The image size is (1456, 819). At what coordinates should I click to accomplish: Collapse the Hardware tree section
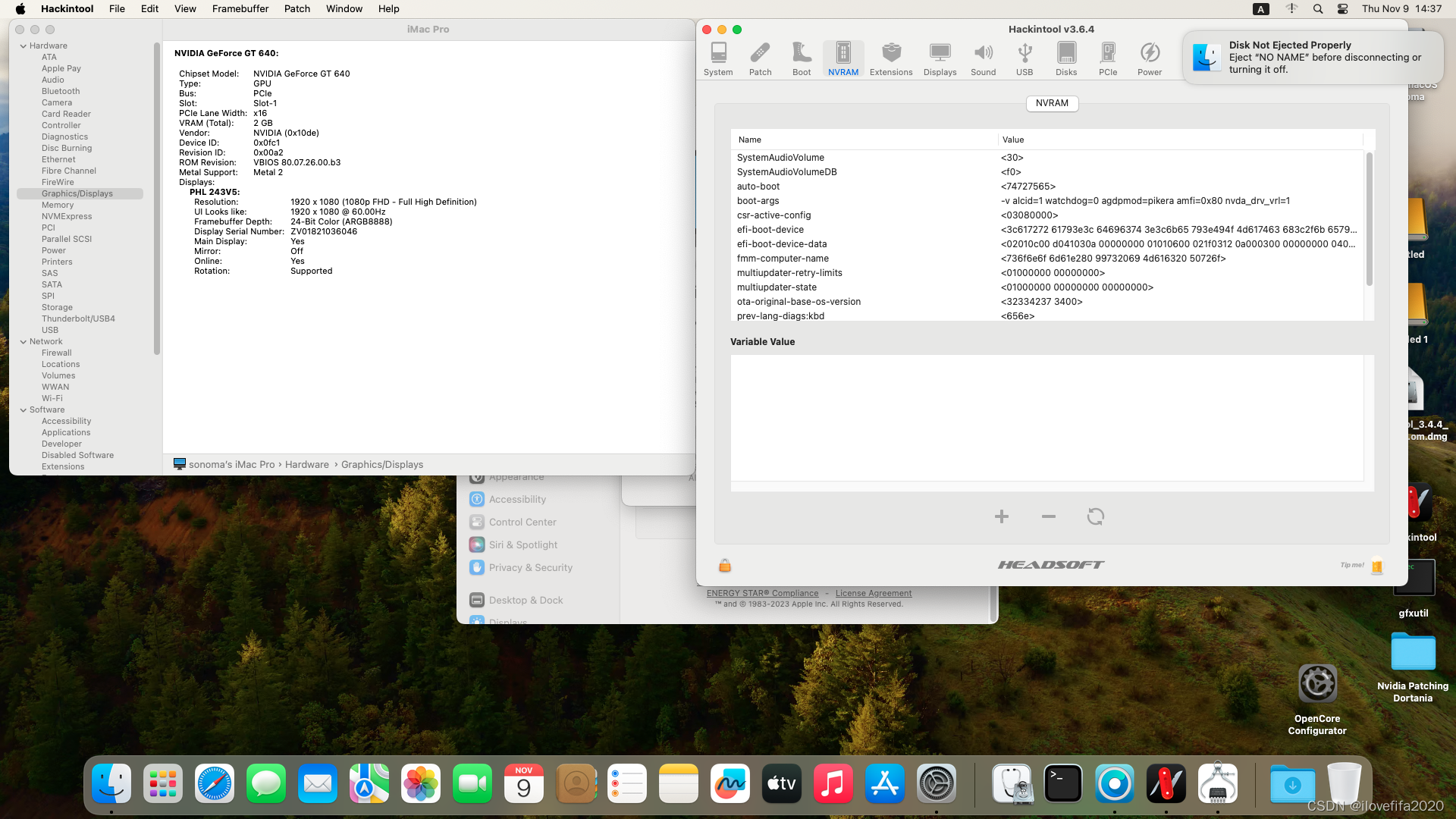click(x=24, y=46)
